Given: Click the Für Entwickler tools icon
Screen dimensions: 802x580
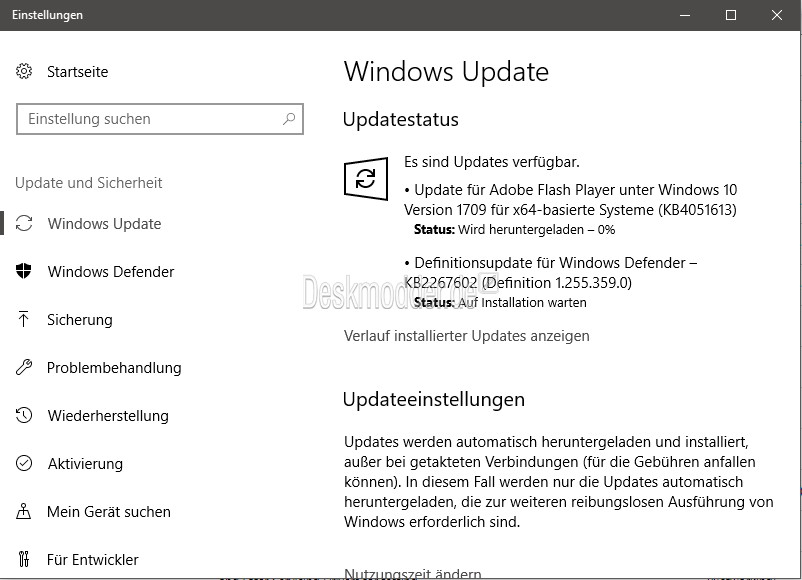Looking at the screenshot, I should [24, 560].
